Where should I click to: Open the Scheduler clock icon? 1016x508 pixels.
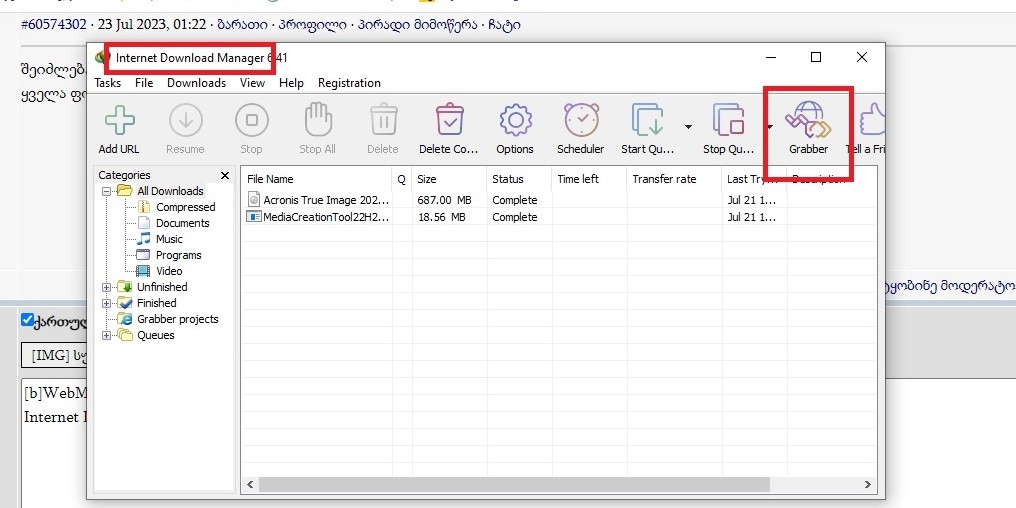(x=581, y=121)
